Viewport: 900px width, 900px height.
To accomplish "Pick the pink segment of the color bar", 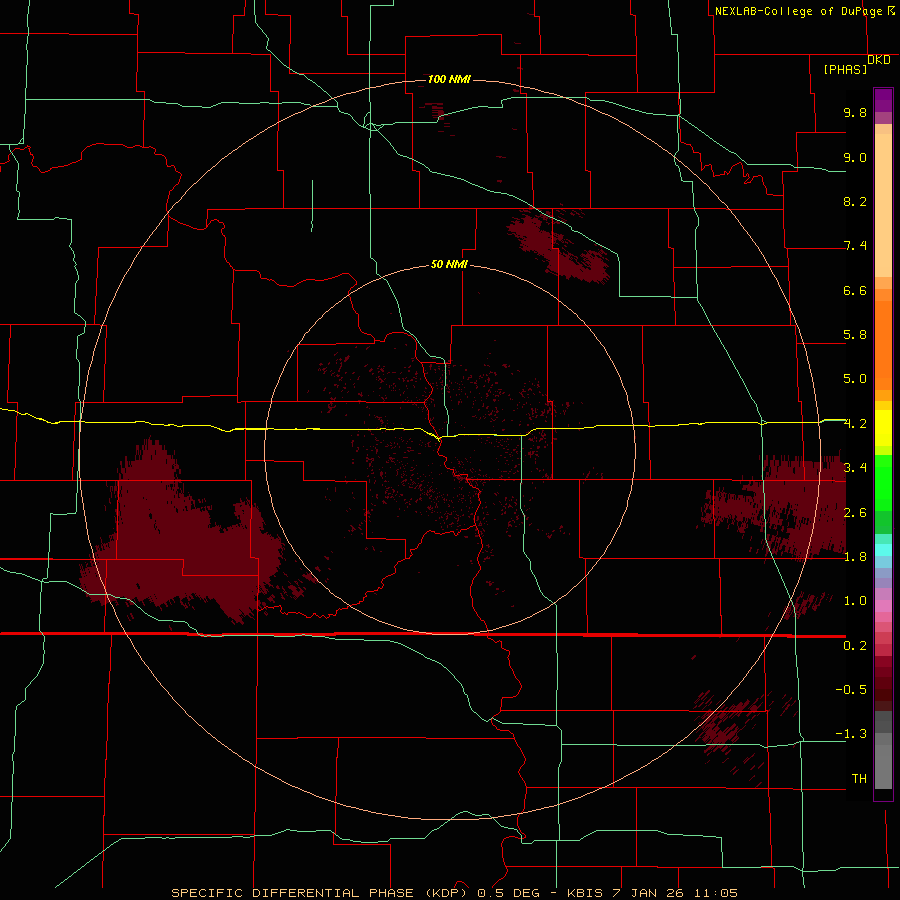I will 883,606.
